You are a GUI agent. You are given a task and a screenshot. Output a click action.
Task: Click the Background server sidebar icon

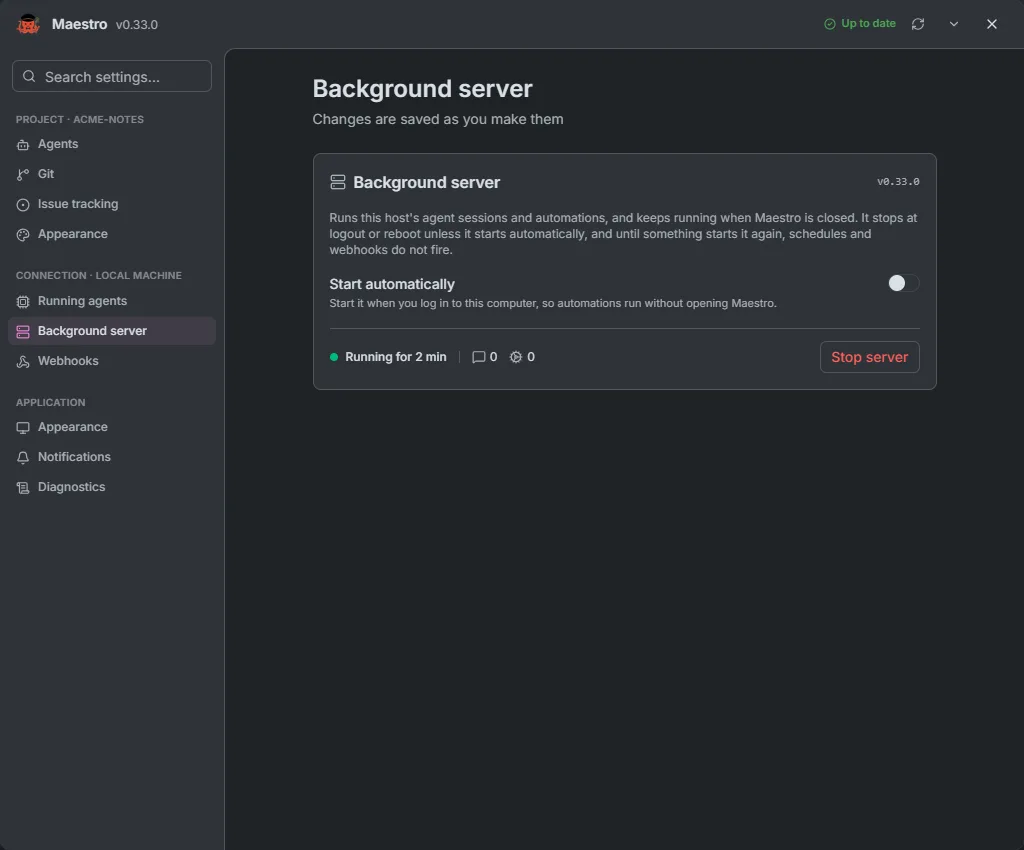pos(23,332)
